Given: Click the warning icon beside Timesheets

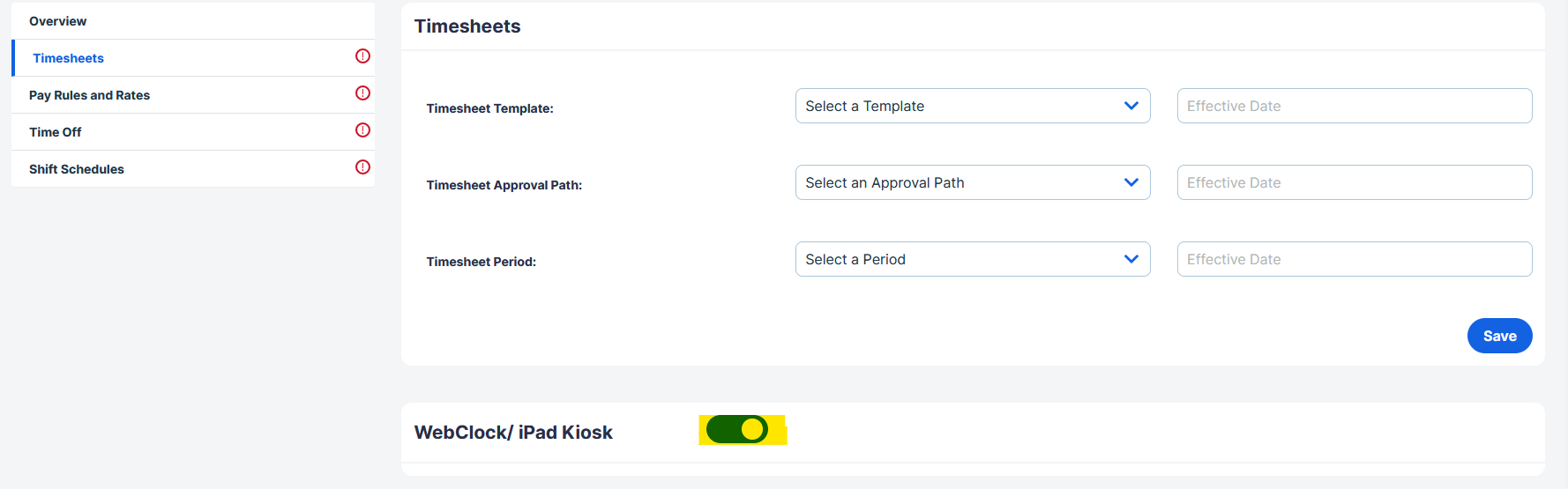Looking at the screenshot, I should tap(362, 56).
